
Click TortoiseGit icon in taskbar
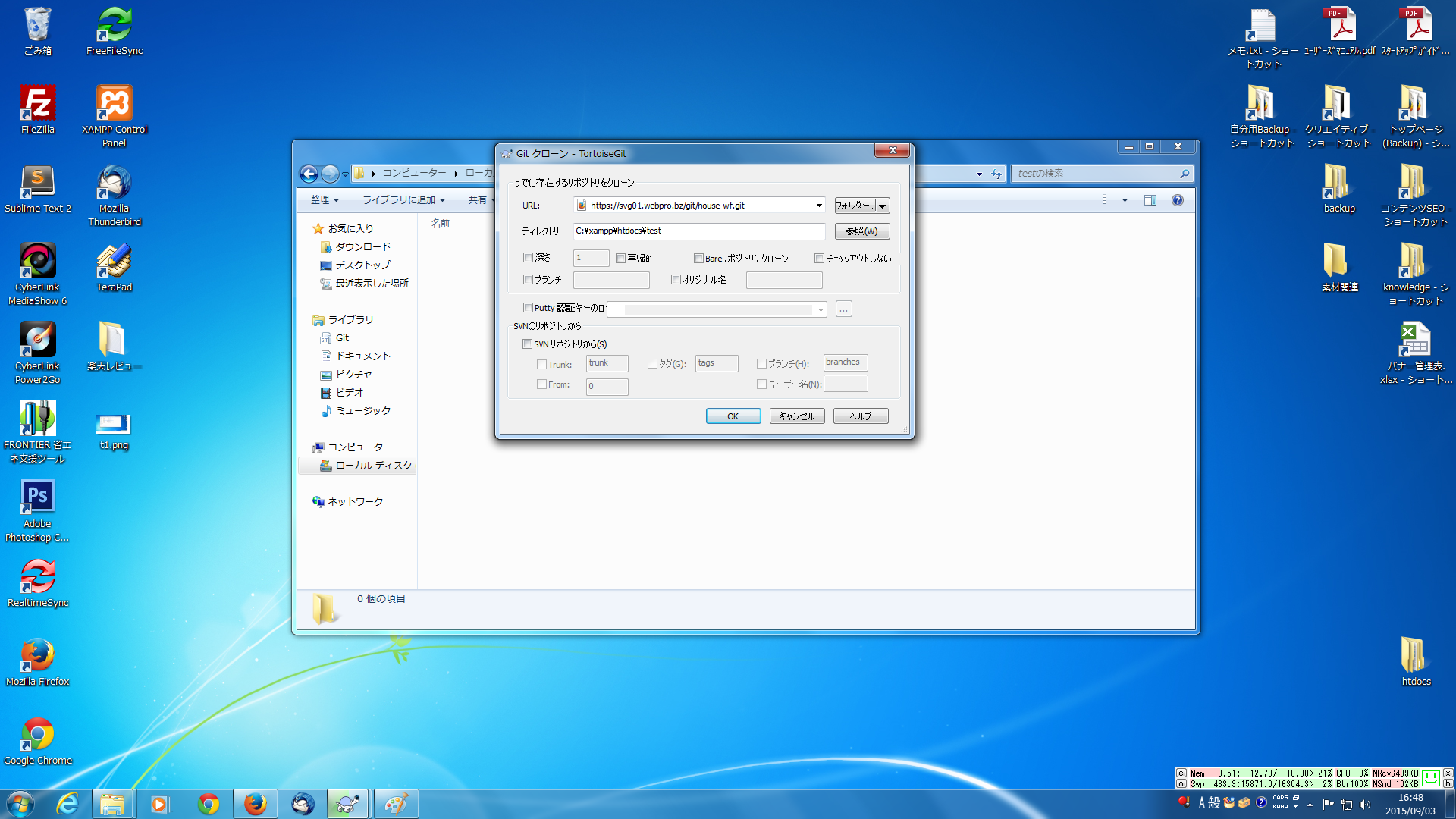[348, 804]
